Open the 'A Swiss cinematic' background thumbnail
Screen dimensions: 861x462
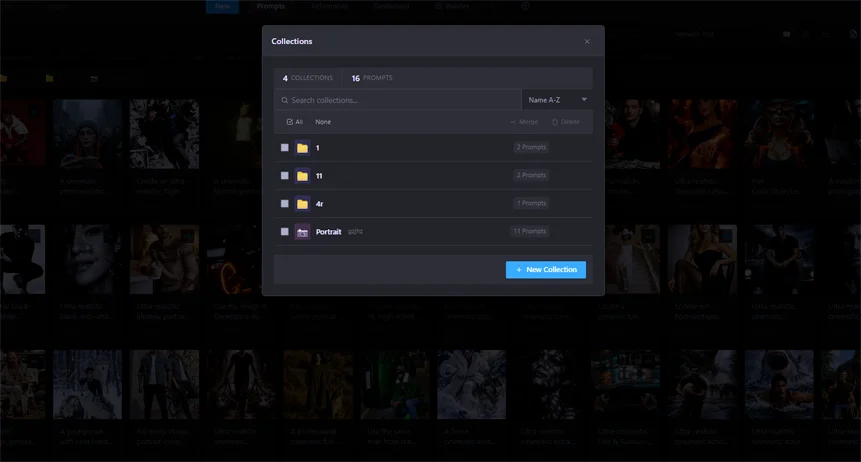(472, 385)
